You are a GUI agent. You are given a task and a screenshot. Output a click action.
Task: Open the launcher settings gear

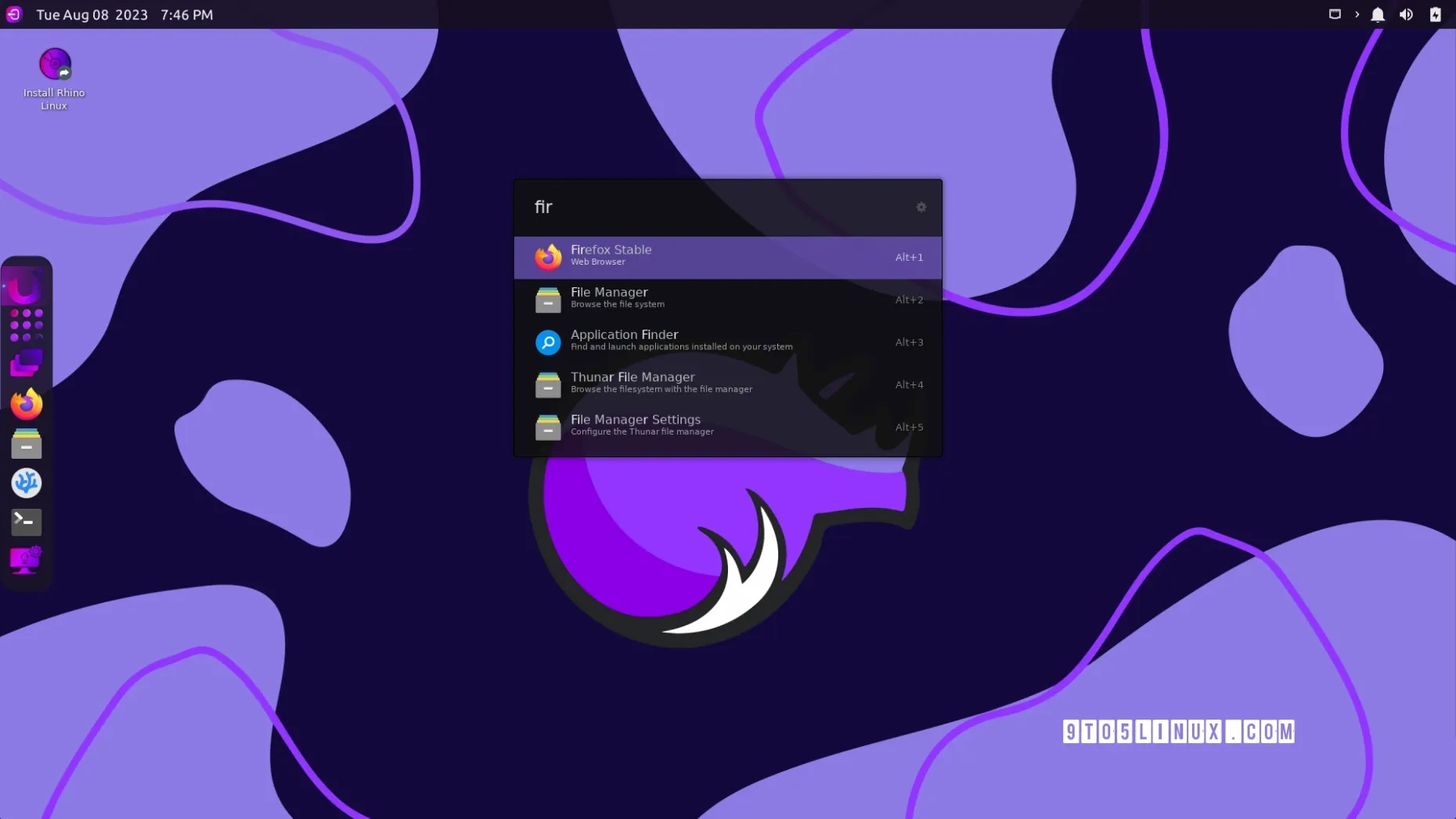click(921, 207)
